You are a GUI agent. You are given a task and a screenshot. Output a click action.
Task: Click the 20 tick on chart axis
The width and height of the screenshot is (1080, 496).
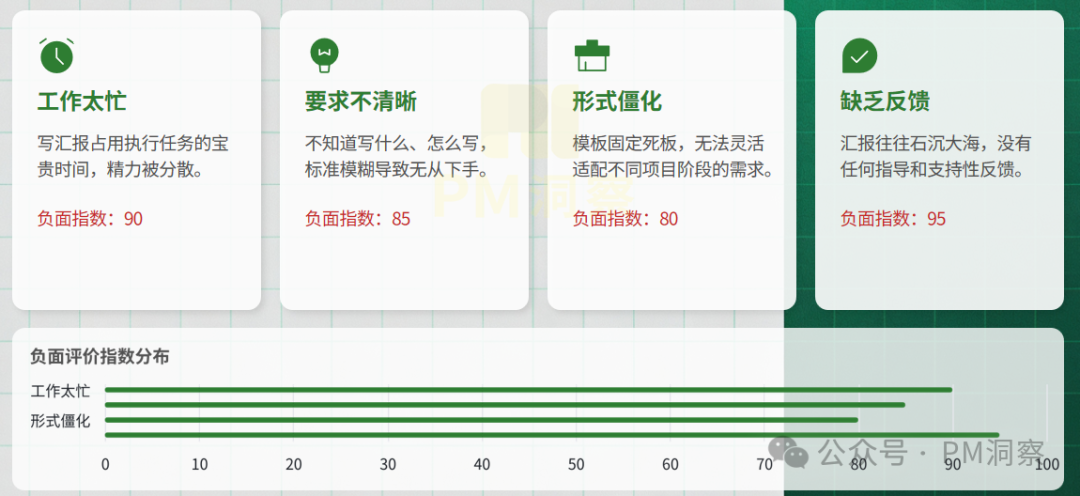(x=294, y=465)
